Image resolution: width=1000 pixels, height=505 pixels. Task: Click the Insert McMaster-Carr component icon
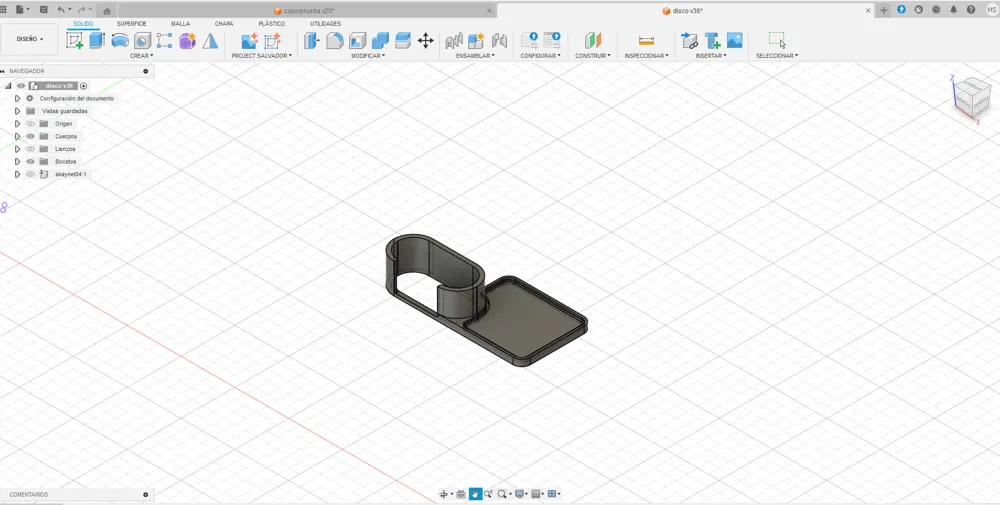[x=712, y=41]
